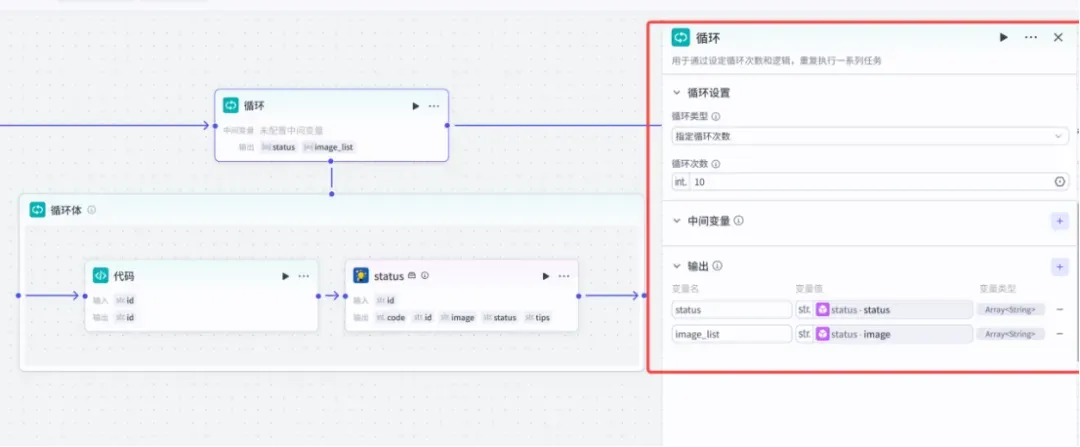
Task: Run the status plugin node
Action: tap(546, 276)
